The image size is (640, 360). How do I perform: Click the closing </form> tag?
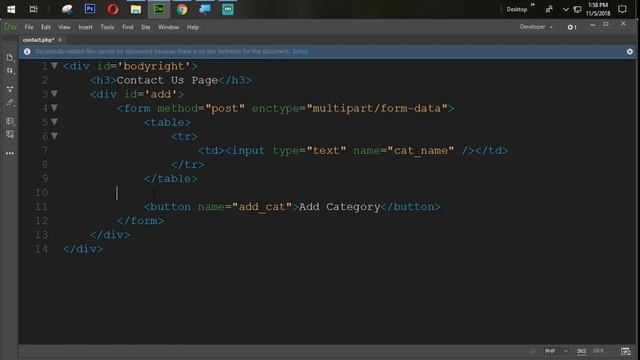(140, 221)
